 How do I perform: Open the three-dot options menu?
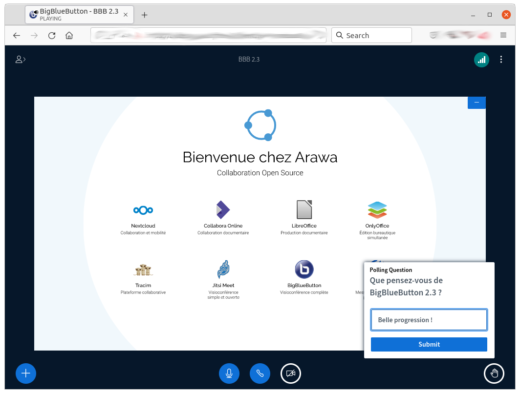[x=501, y=60]
